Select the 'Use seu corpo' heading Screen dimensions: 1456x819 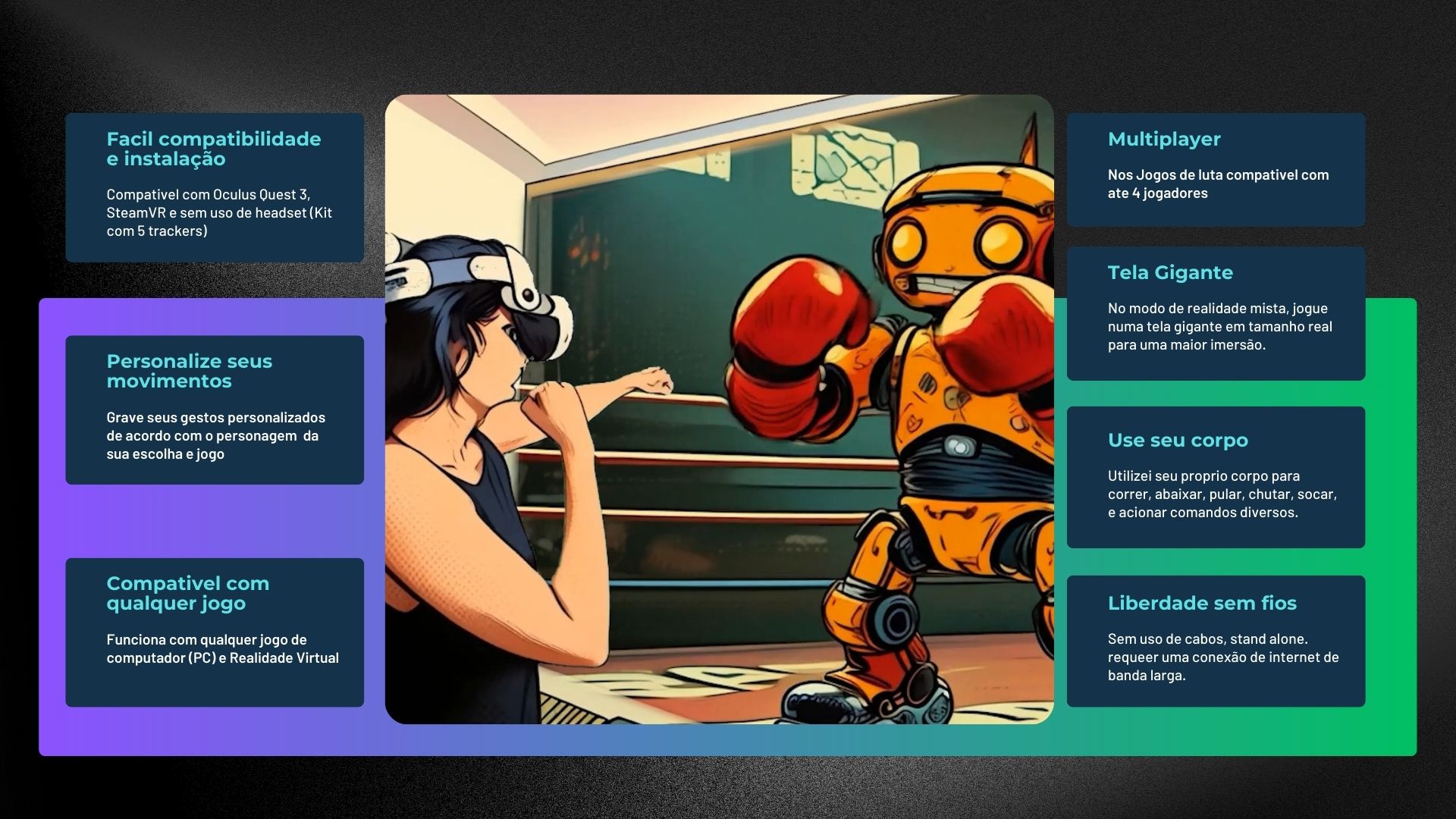(1177, 440)
